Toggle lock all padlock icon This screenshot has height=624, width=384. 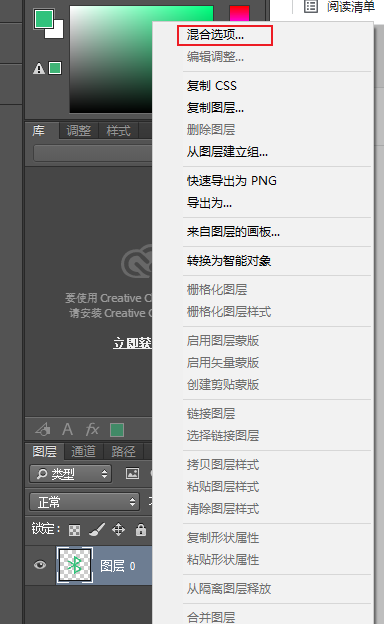(x=141, y=530)
